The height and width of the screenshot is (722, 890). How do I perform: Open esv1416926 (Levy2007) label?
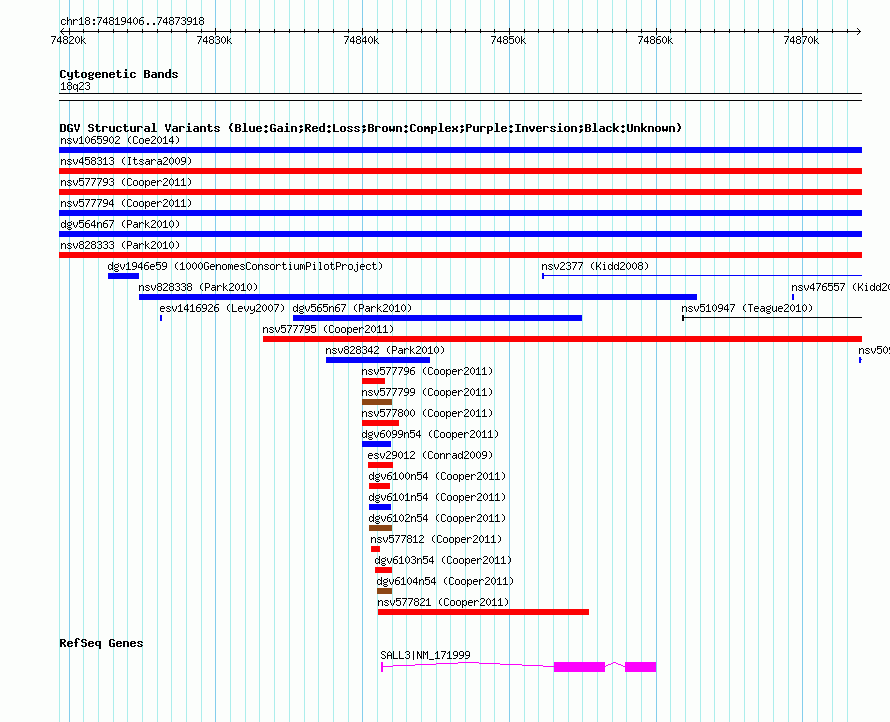(x=222, y=308)
